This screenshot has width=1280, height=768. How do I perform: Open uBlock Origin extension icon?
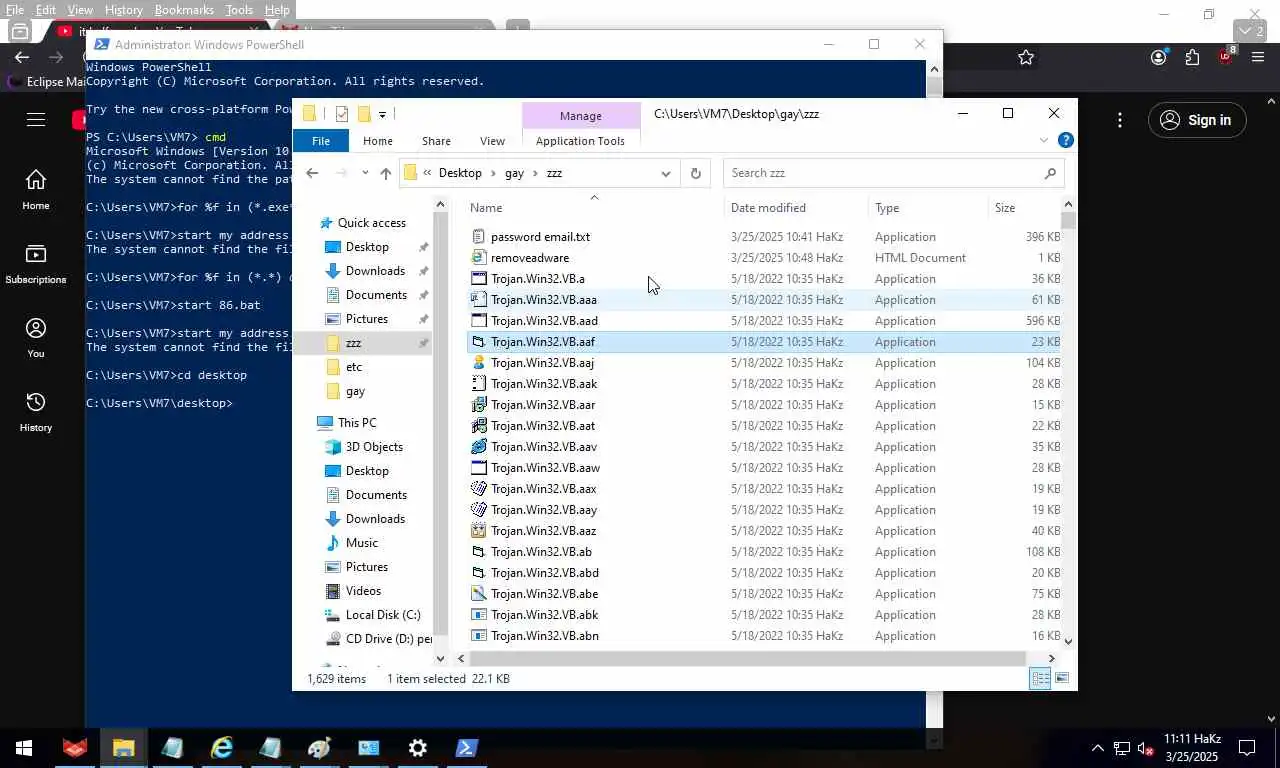[1226, 57]
